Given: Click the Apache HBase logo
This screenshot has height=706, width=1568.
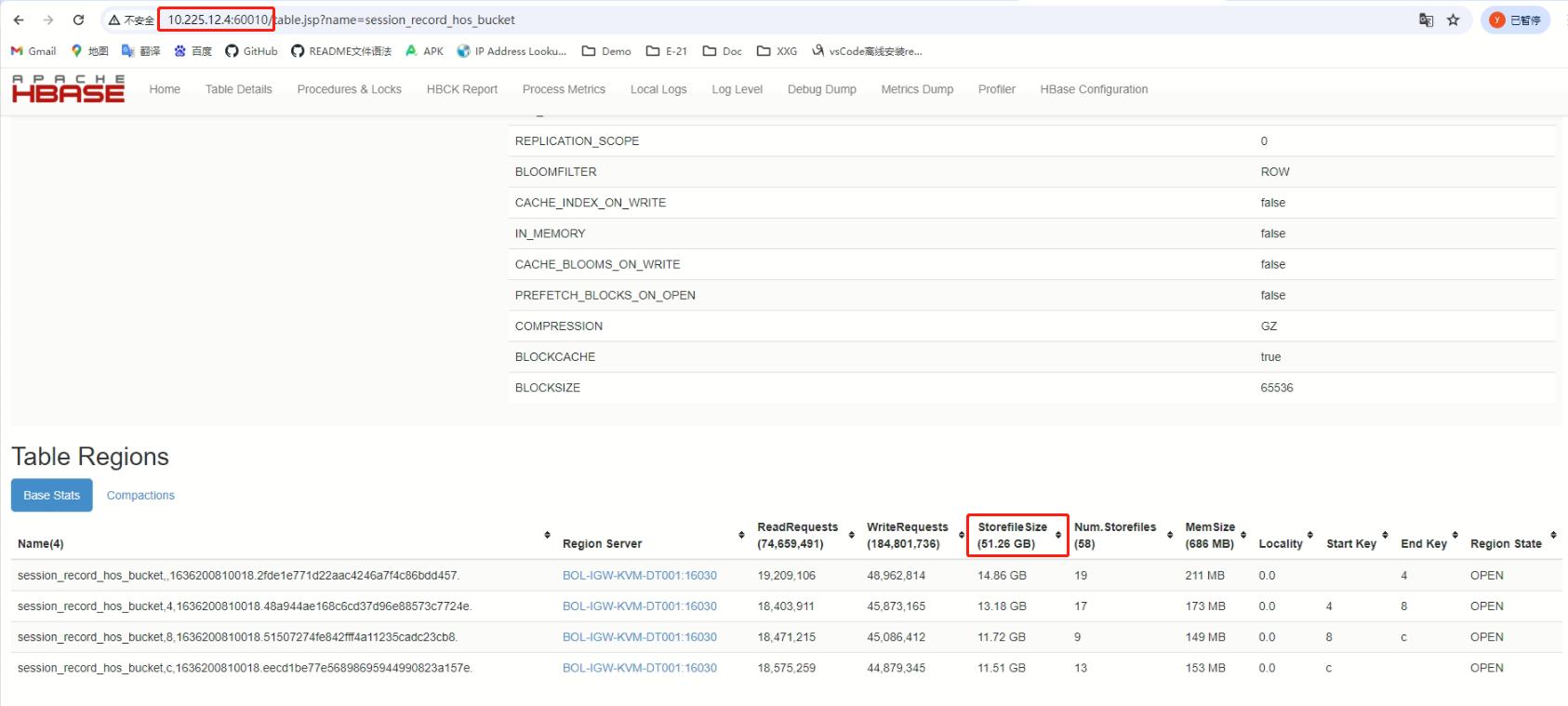Looking at the screenshot, I should click(x=68, y=89).
